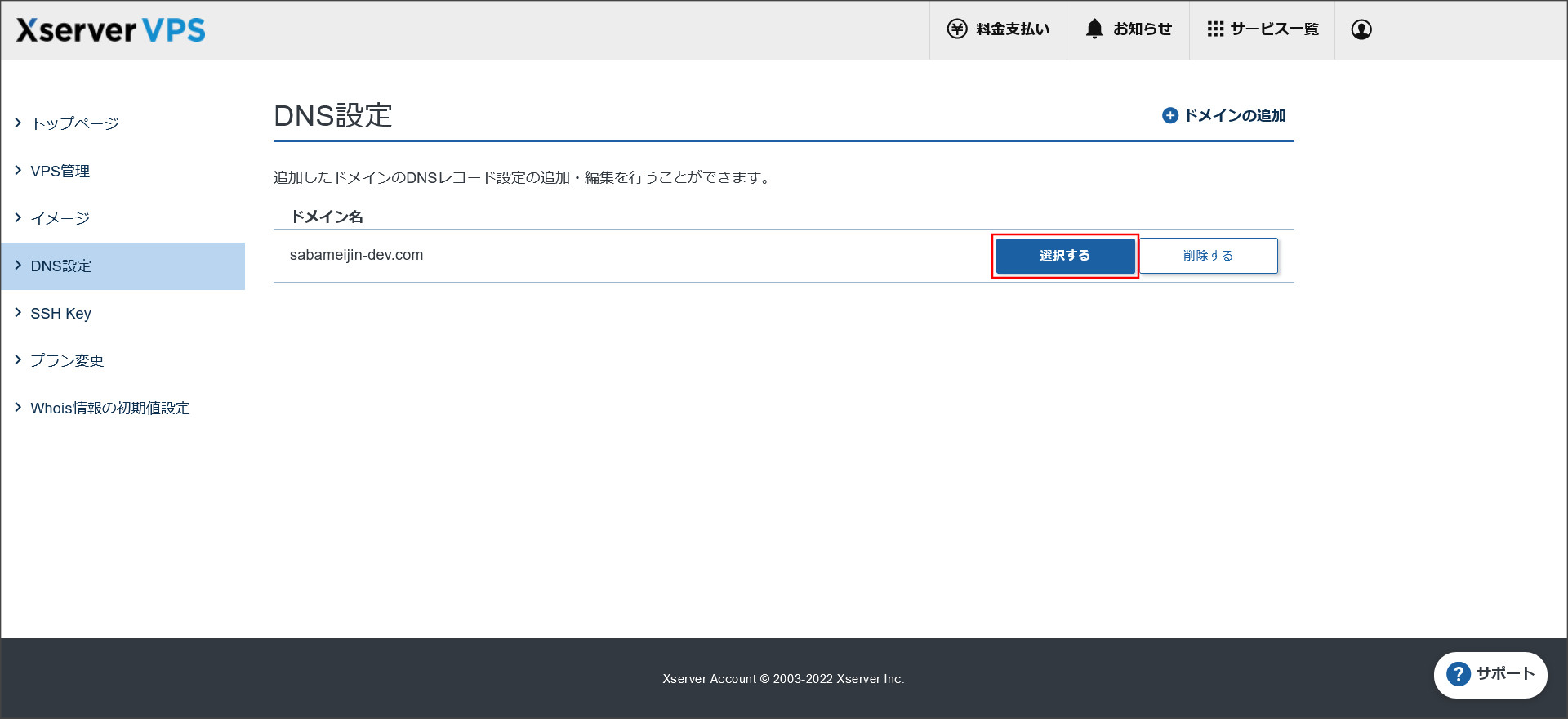Image resolution: width=1568 pixels, height=719 pixels.
Task: Open the サービス一覧 services list label
Action: [1274, 29]
